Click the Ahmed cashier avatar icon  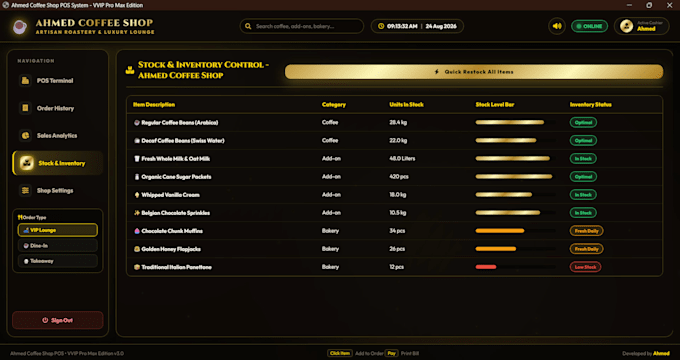[626, 26]
